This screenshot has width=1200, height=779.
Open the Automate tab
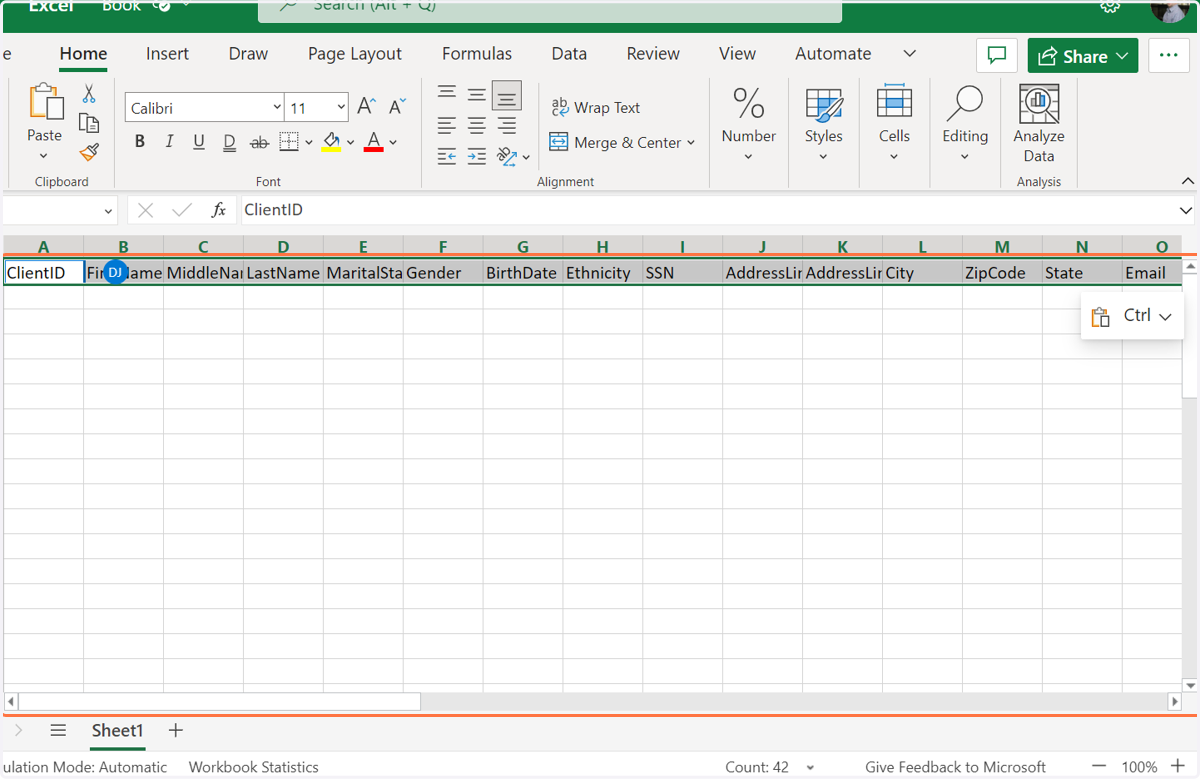pyautogui.click(x=833, y=54)
